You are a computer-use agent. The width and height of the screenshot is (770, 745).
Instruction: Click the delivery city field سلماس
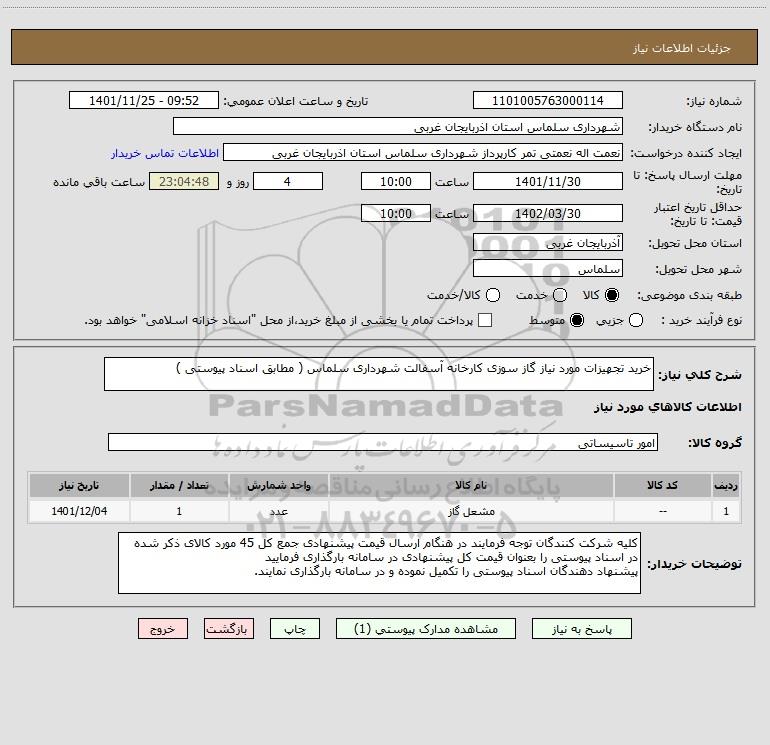(548, 269)
